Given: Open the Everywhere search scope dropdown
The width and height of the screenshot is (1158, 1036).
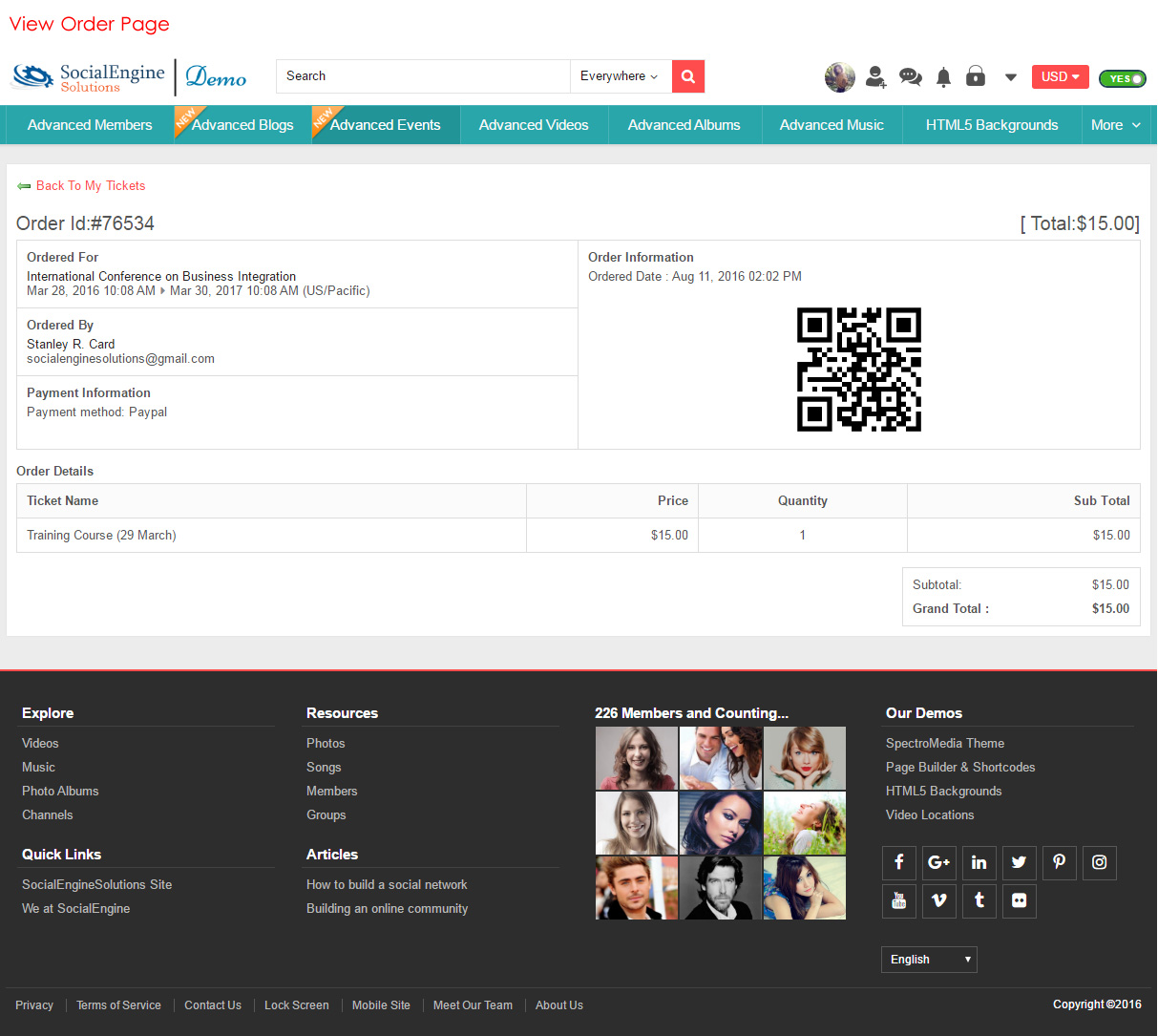Looking at the screenshot, I should click(x=619, y=76).
